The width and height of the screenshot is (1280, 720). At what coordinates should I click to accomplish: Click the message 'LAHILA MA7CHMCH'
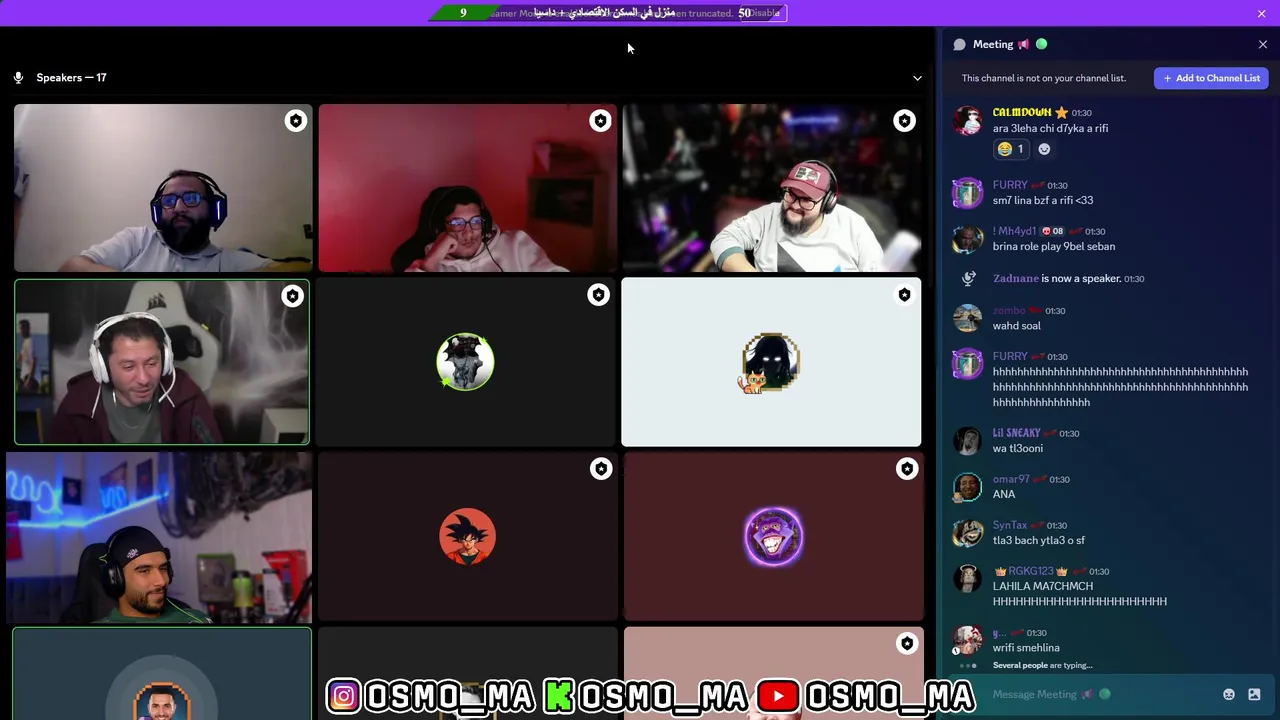coord(1043,586)
